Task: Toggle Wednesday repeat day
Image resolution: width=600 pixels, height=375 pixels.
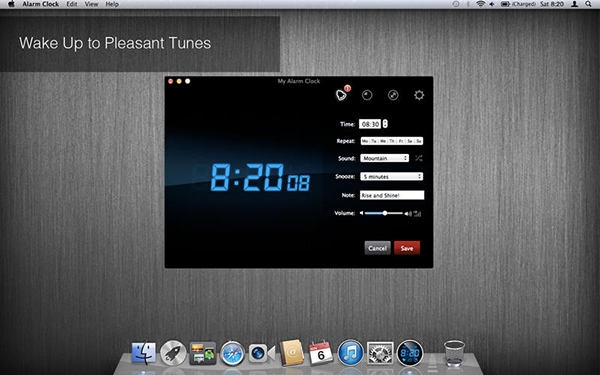Action: tap(382, 141)
